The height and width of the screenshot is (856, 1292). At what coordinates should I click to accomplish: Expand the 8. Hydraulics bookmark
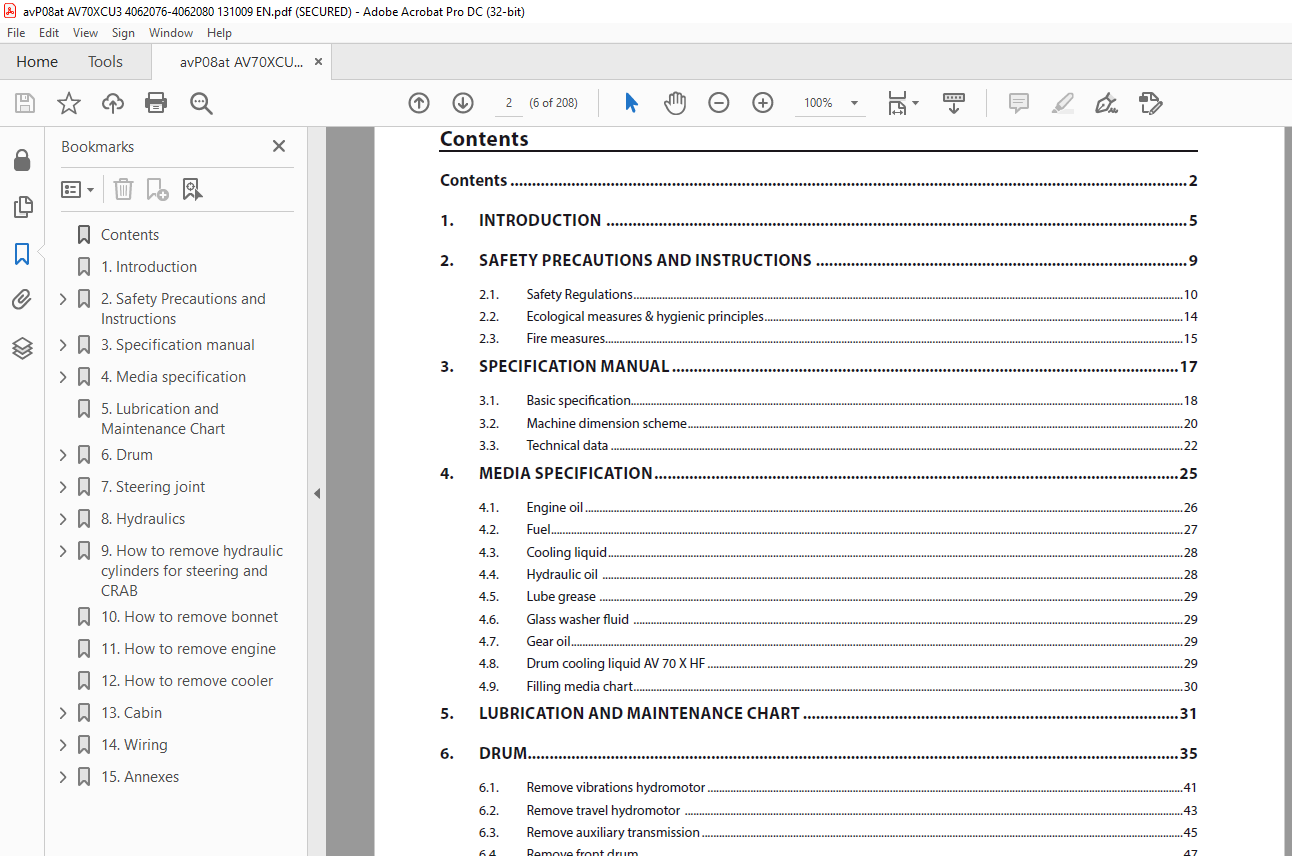tap(64, 519)
